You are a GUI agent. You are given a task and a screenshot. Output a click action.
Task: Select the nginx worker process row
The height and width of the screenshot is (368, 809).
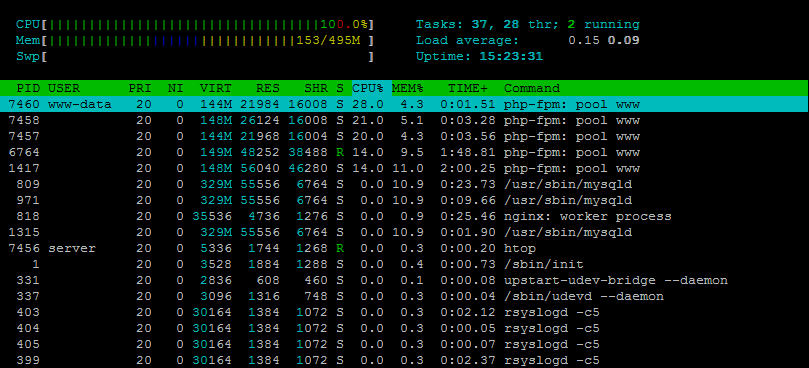coord(404,216)
